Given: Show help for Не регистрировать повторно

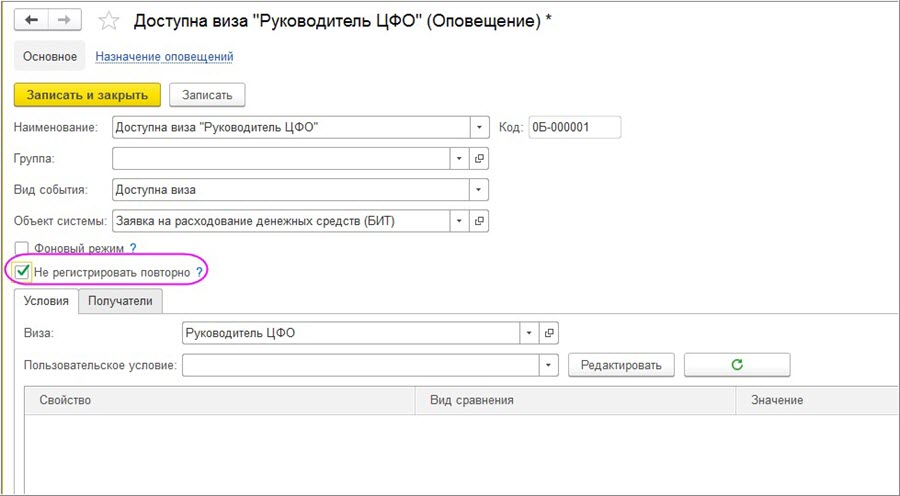Looking at the screenshot, I should click(199, 272).
